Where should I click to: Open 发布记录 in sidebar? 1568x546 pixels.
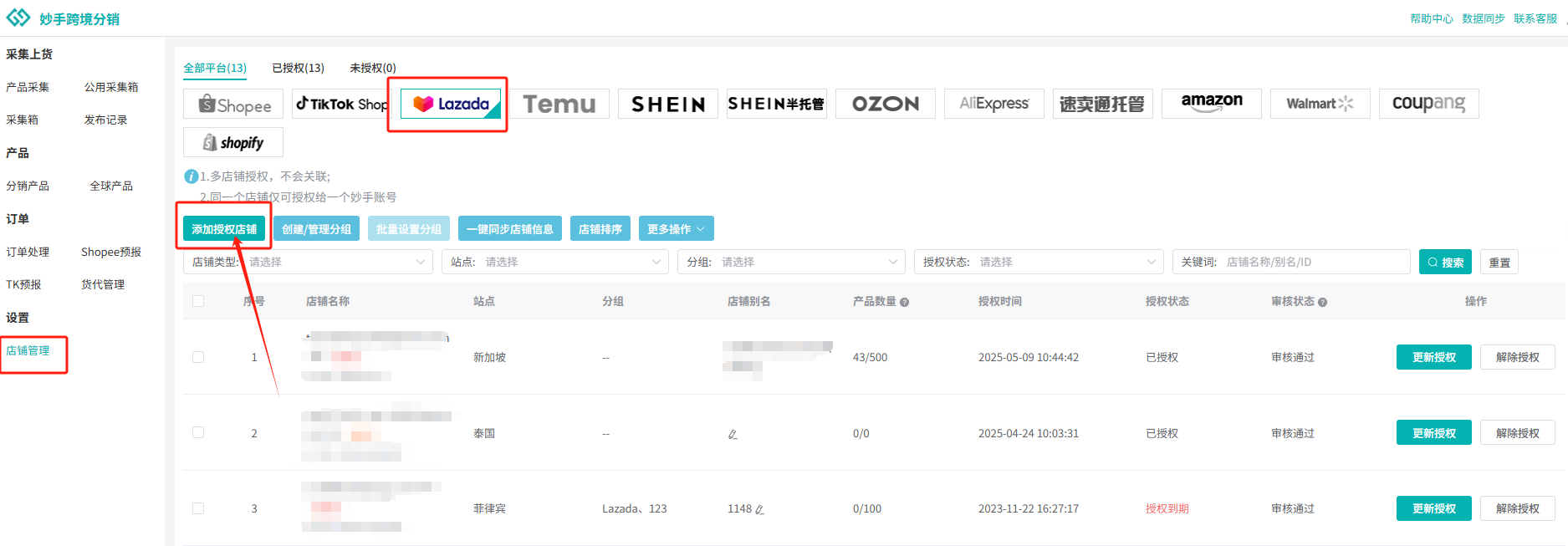click(105, 120)
